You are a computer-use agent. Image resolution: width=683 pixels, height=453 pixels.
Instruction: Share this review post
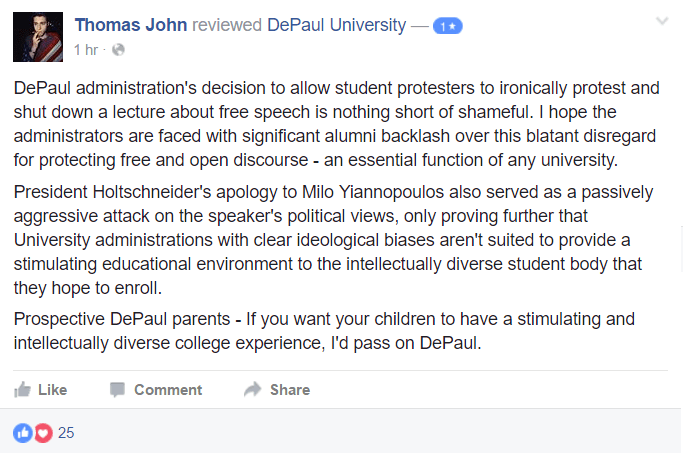277,389
